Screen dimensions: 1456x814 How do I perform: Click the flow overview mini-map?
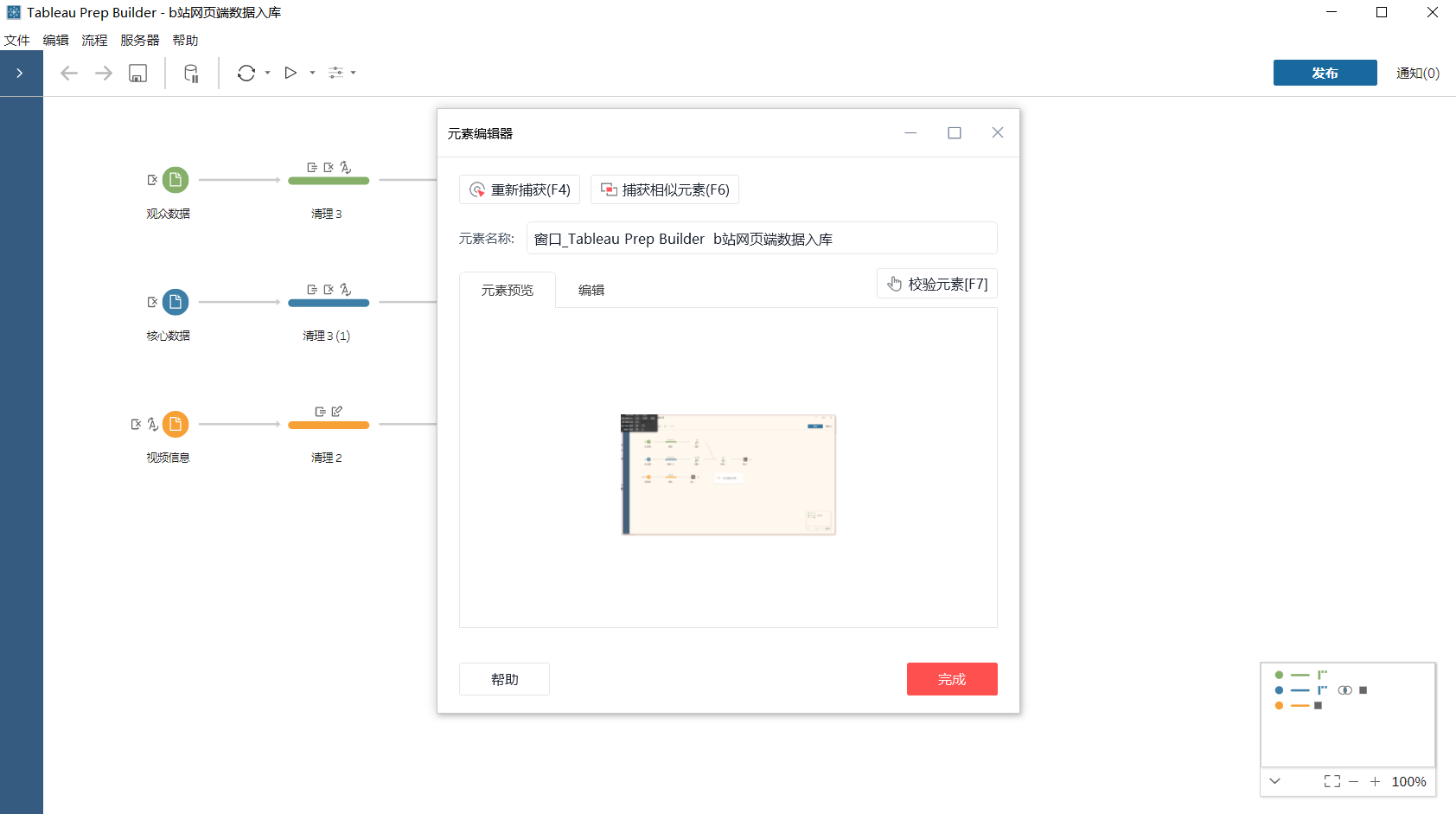1348,715
